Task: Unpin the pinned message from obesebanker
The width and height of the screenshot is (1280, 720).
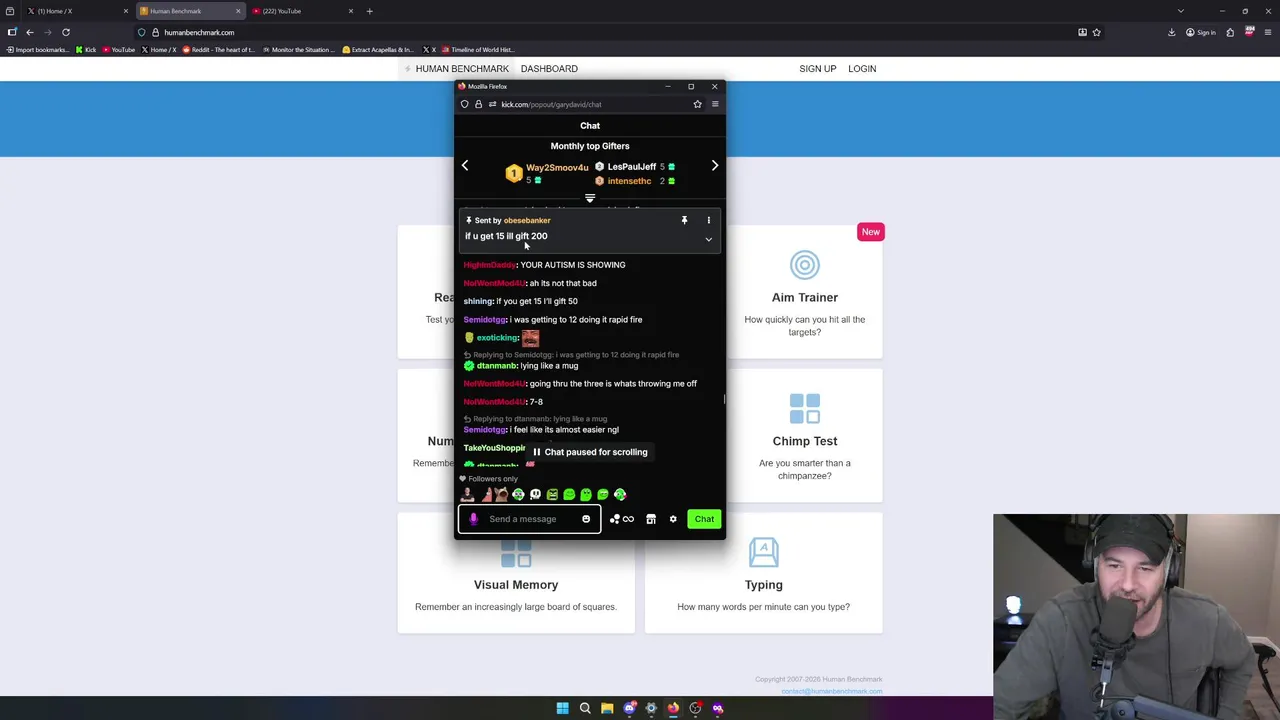Action: [684, 220]
